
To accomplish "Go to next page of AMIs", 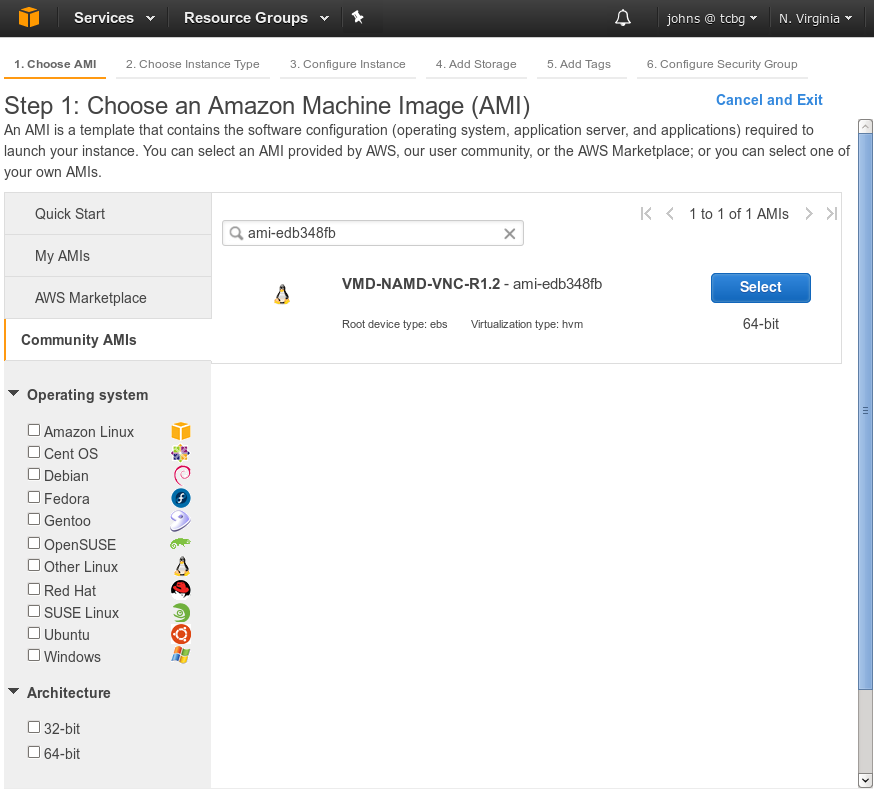I will tap(809, 214).
